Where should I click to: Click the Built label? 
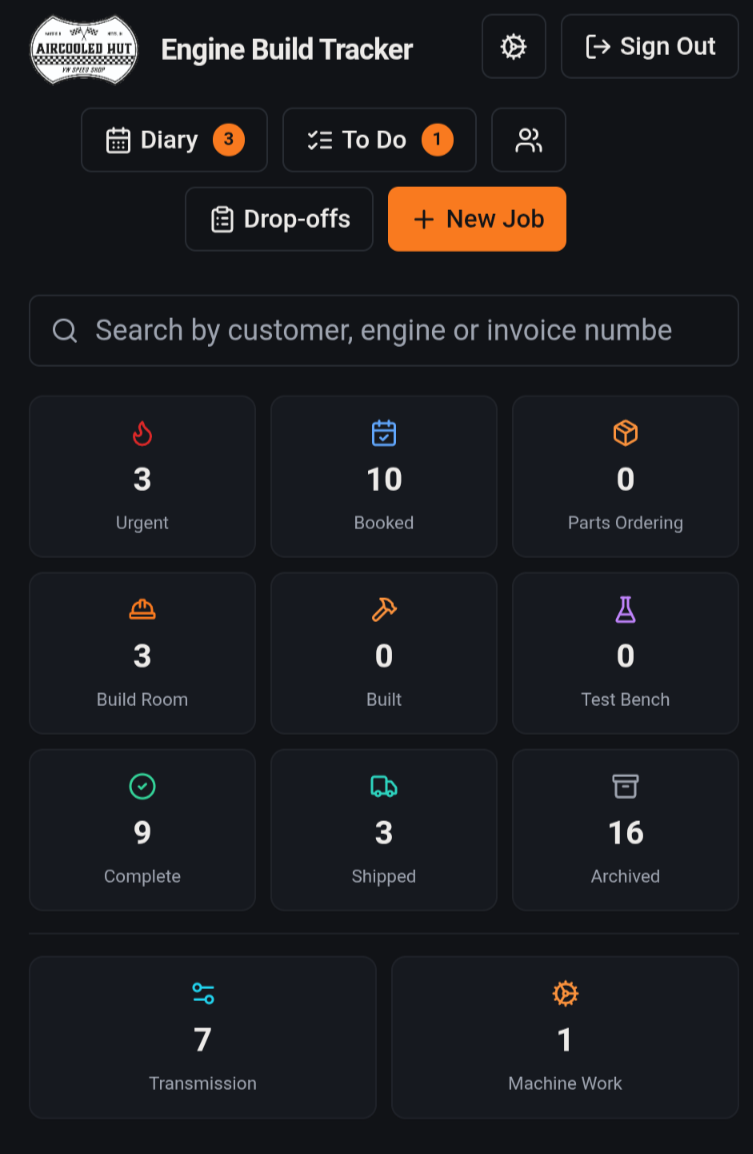383,699
